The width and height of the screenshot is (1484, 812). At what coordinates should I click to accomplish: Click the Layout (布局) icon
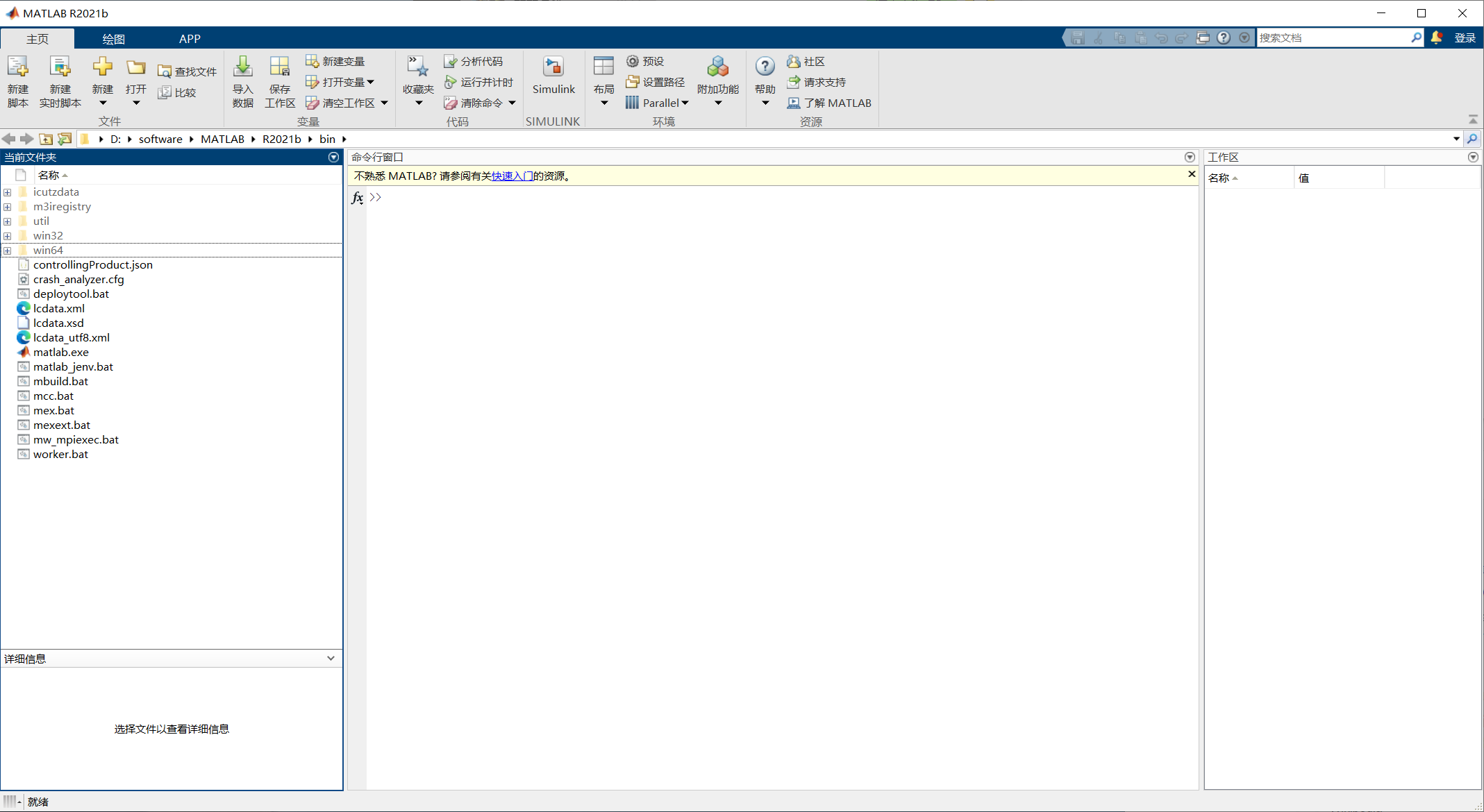tap(603, 67)
